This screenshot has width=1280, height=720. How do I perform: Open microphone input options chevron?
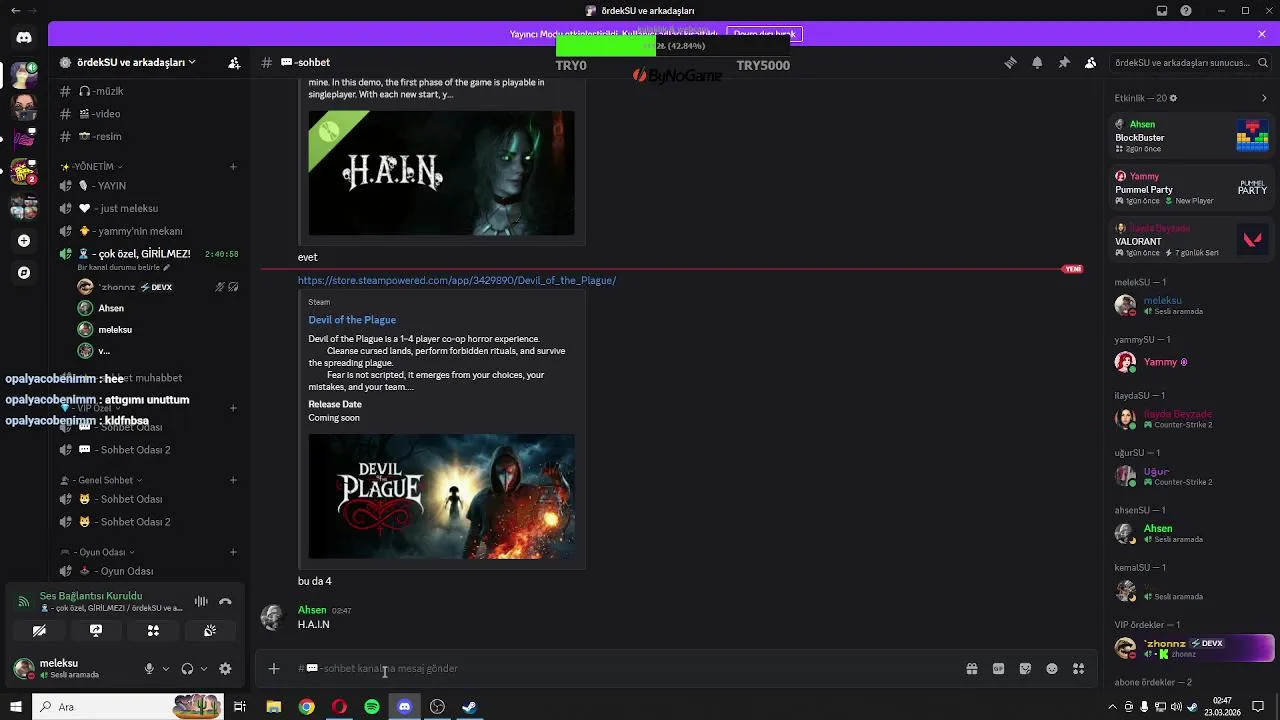click(x=166, y=669)
